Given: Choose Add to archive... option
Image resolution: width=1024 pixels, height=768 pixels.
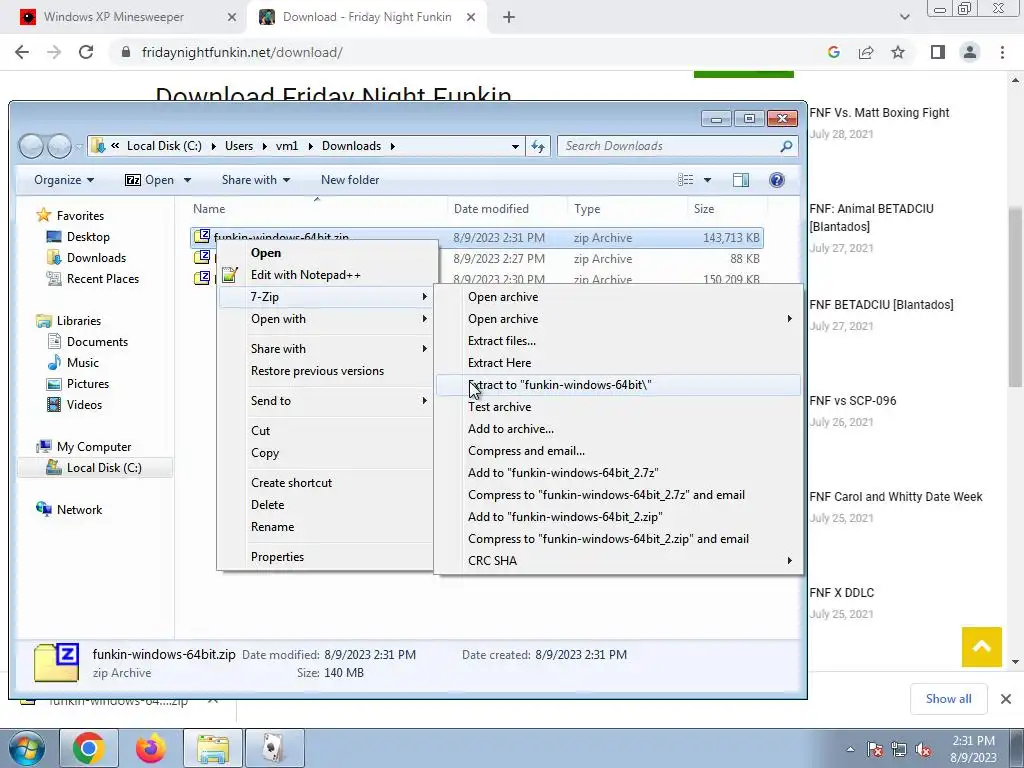Looking at the screenshot, I should [x=618, y=429].
